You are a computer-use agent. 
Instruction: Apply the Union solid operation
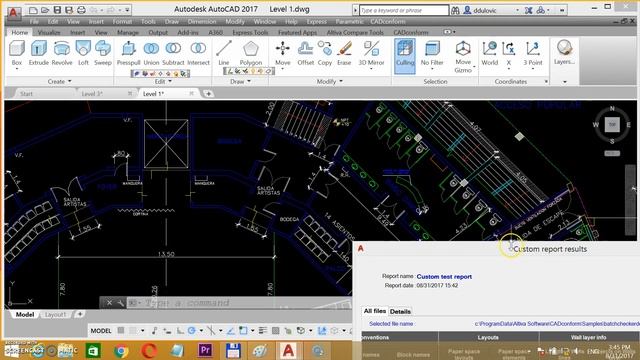point(151,53)
